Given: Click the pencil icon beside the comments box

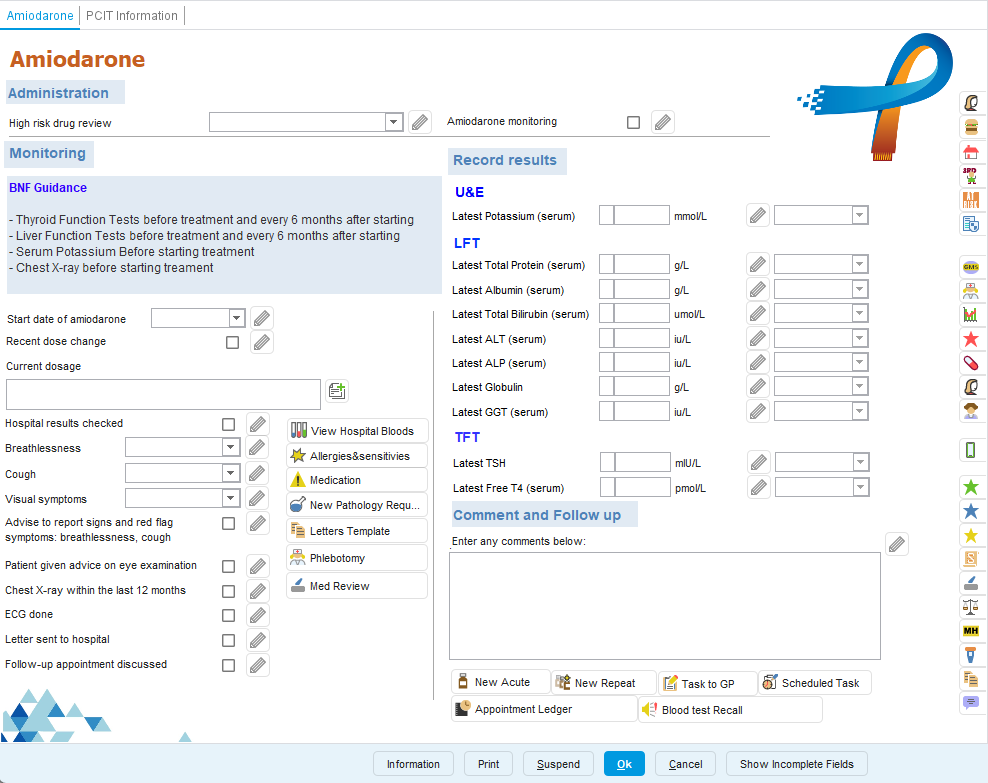Looking at the screenshot, I should click(x=897, y=544).
